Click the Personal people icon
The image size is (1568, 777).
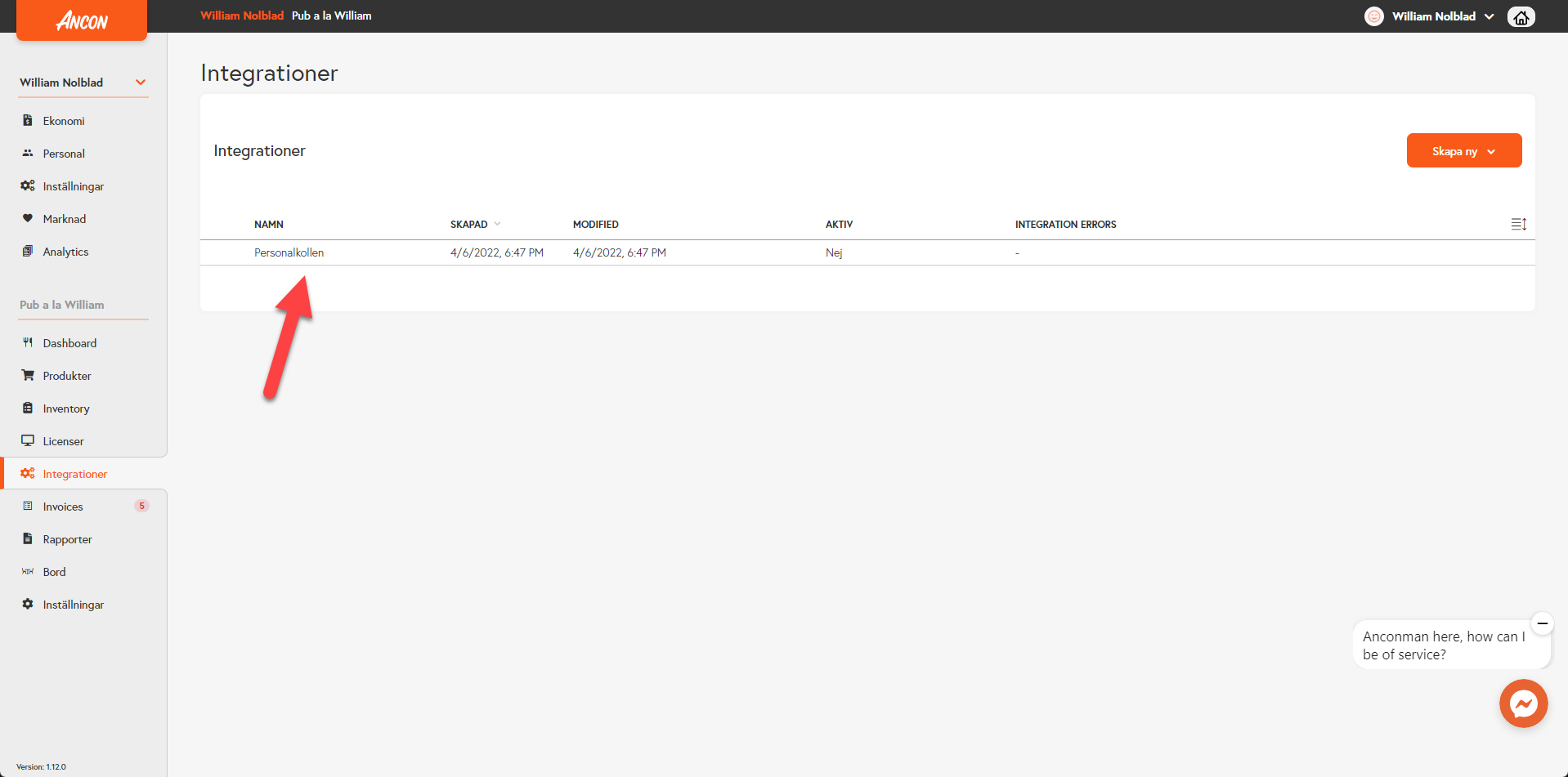tap(28, 153)
